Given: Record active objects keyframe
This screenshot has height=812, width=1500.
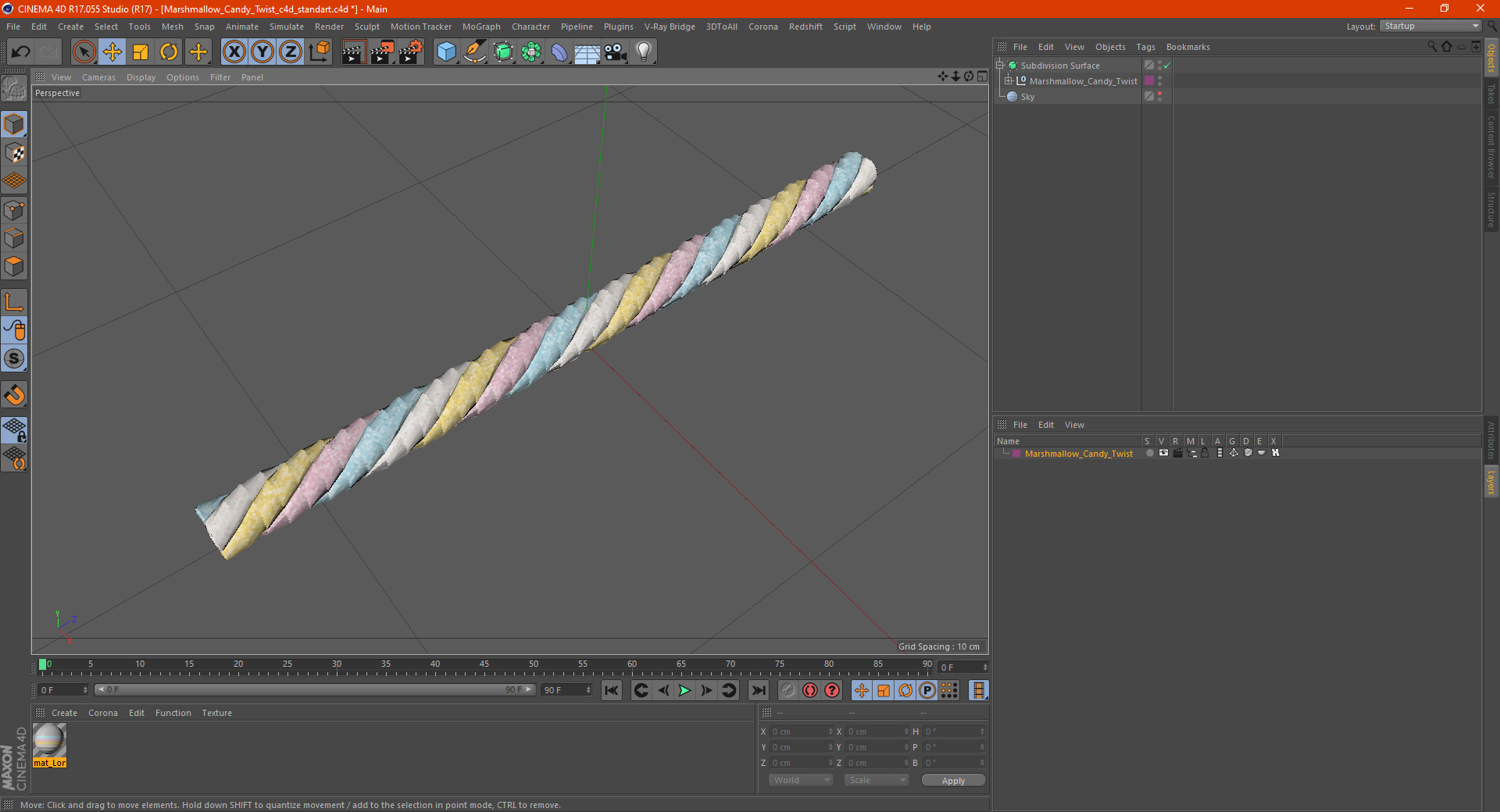Looking at the screenshot, I should [x=788, y=690].
